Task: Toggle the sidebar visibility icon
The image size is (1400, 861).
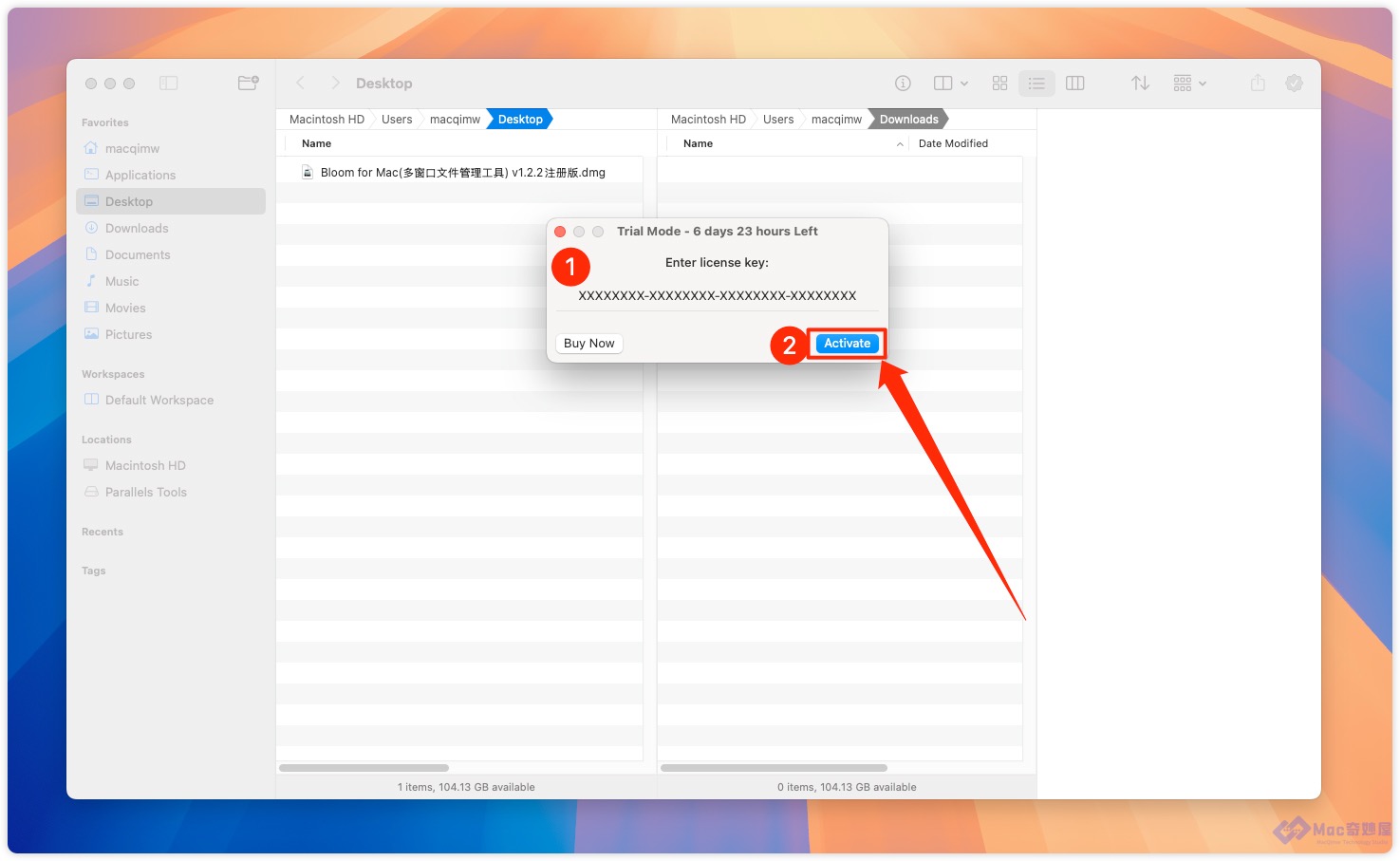Action: coord(169,84)
